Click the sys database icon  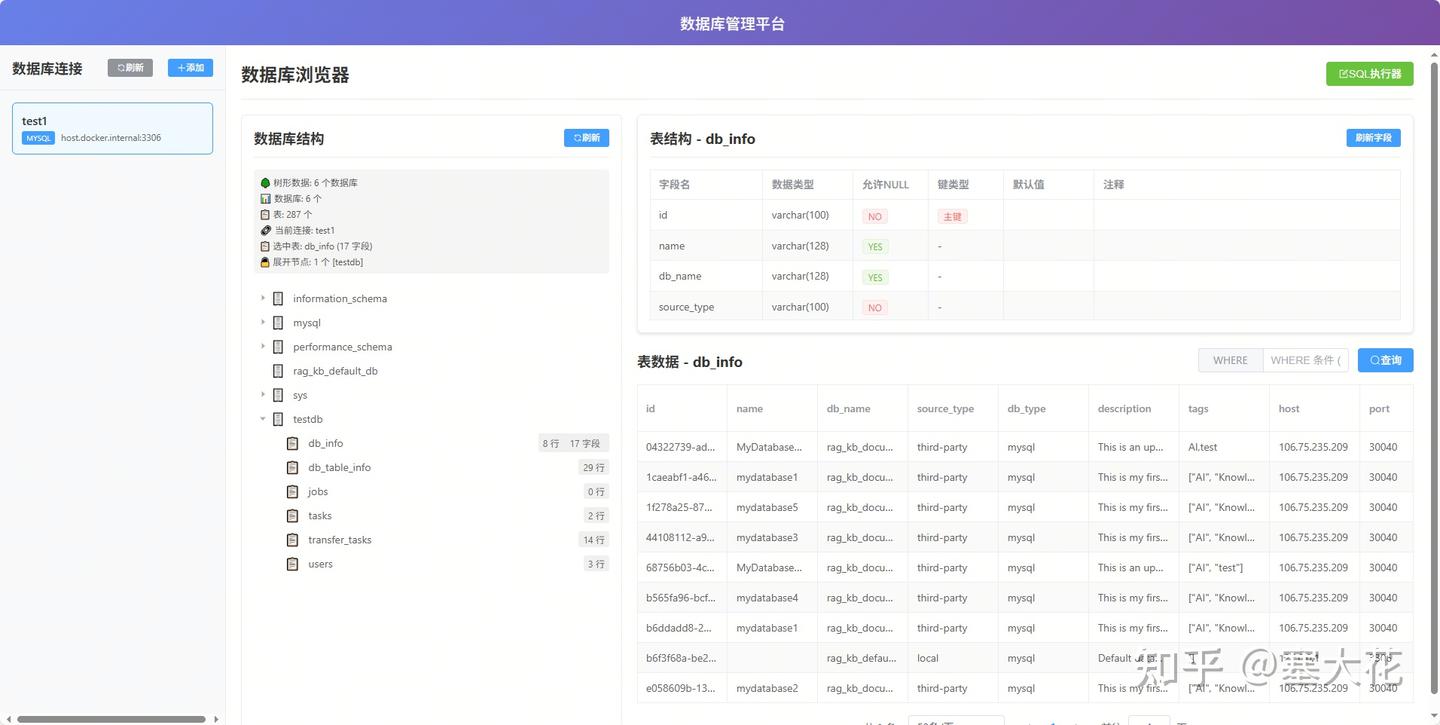277,395
